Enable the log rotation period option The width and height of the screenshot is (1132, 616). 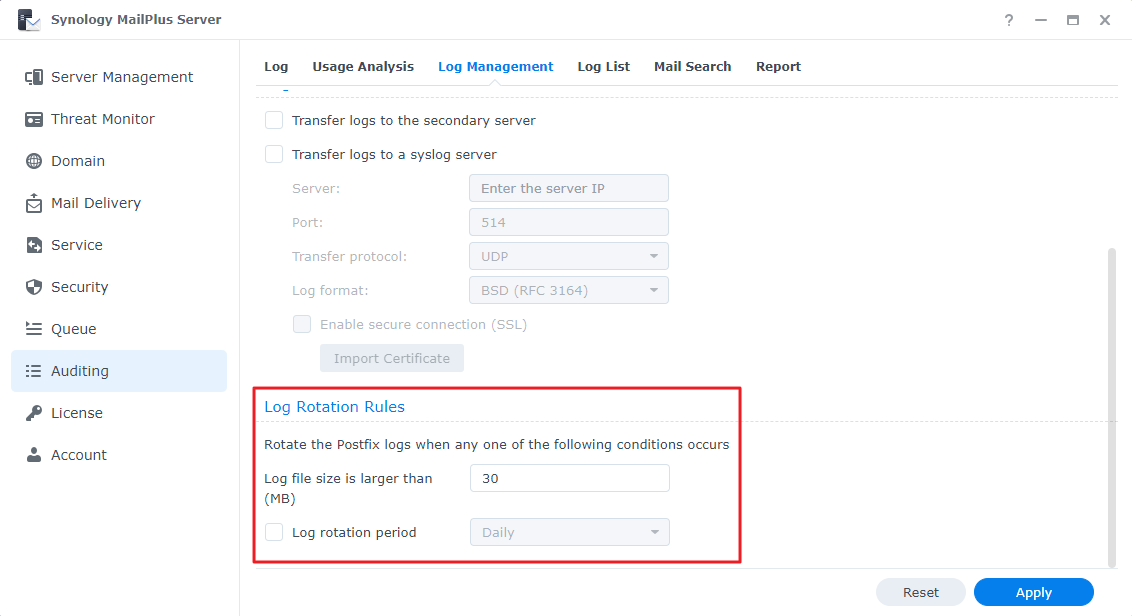[273, 532]
